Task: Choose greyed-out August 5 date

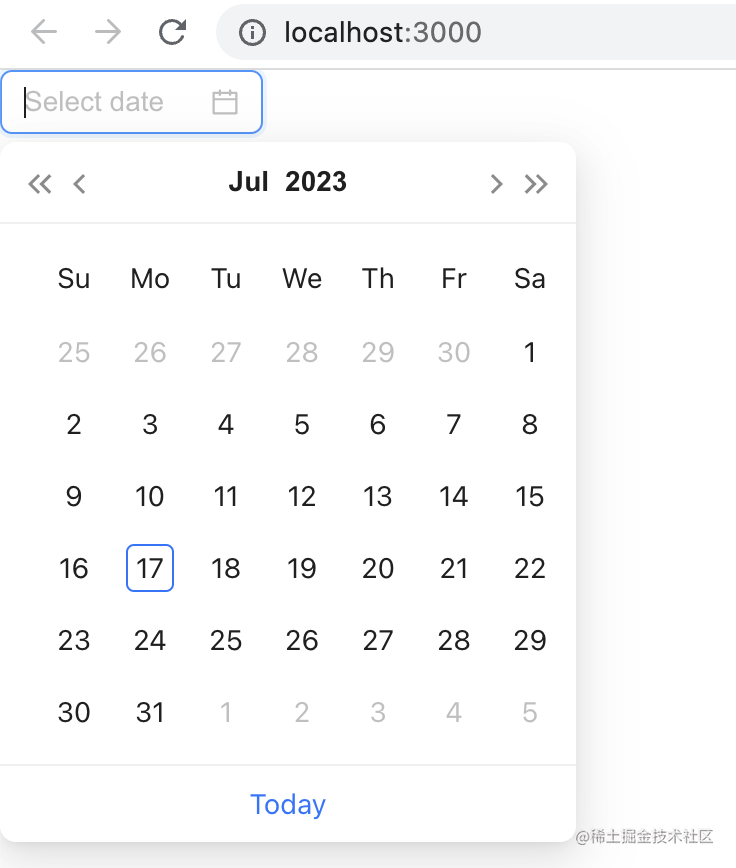Action: point(530,712)
